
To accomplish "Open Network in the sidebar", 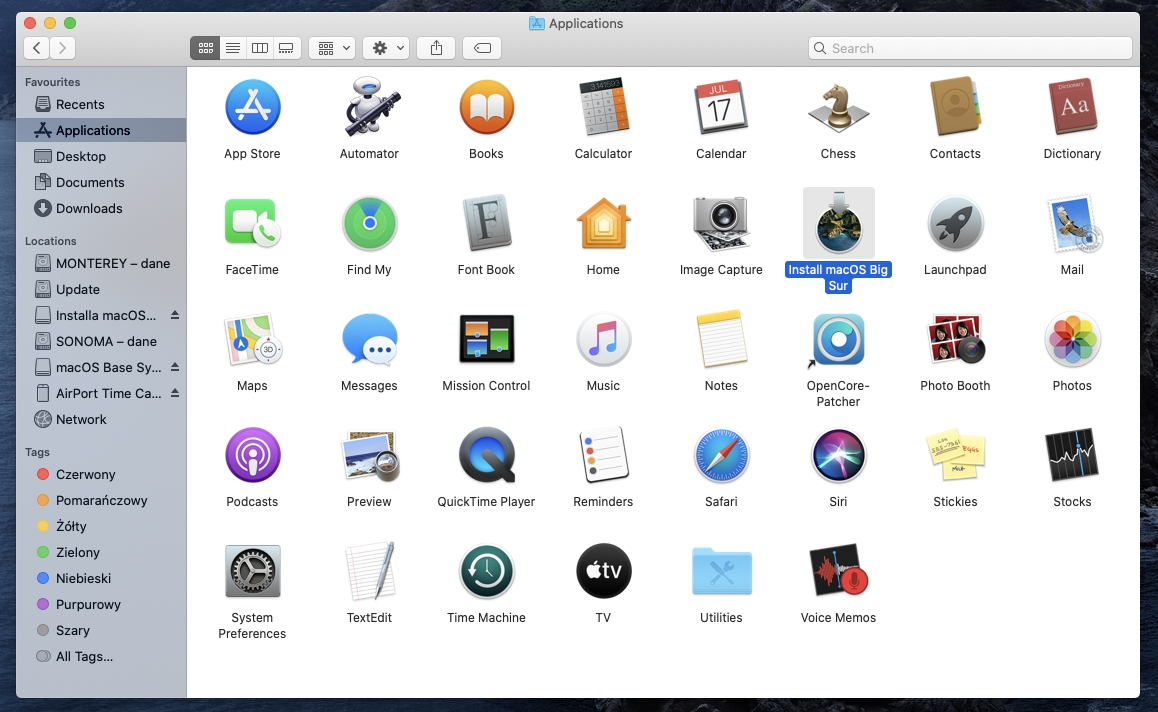I will (x=102, y=419).
